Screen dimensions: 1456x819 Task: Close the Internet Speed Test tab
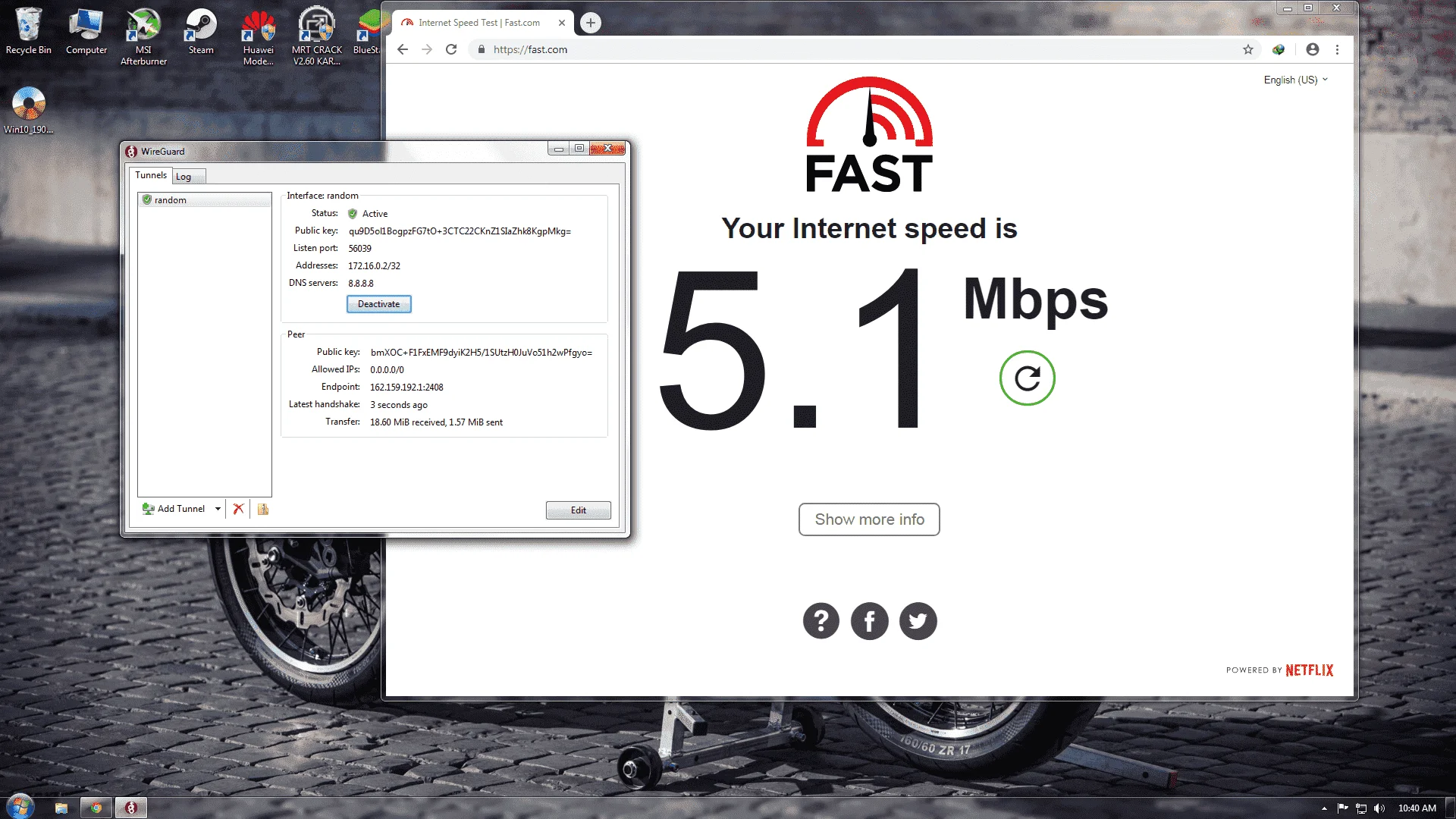562,23
